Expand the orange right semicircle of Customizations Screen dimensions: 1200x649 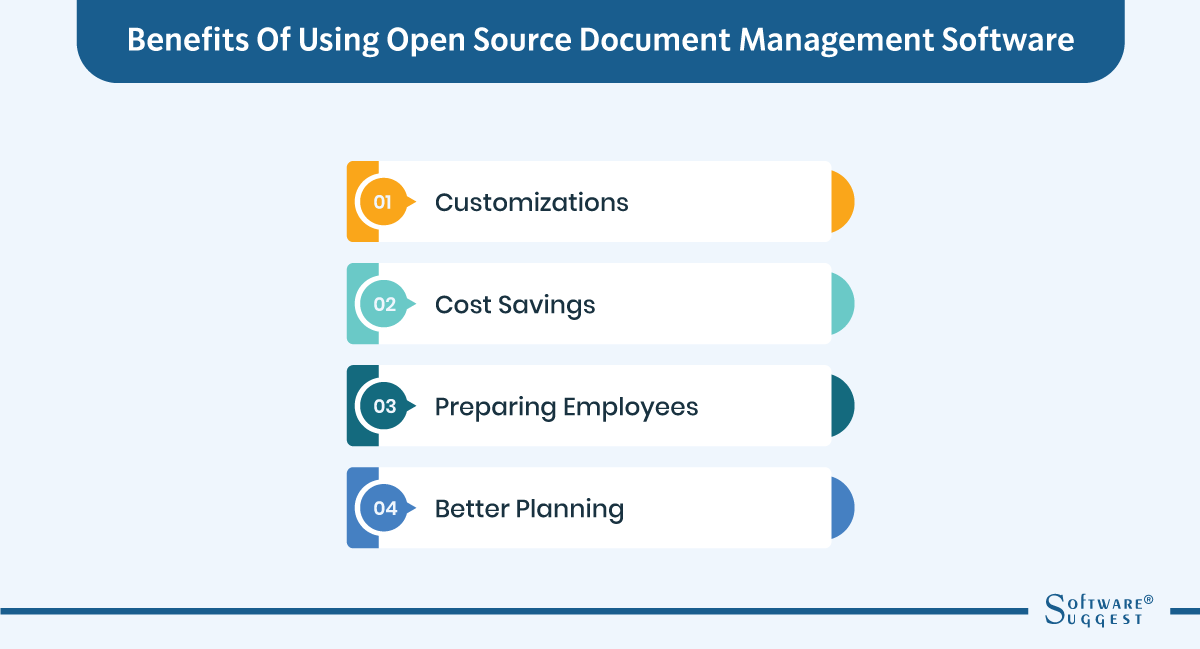point(842,201)
